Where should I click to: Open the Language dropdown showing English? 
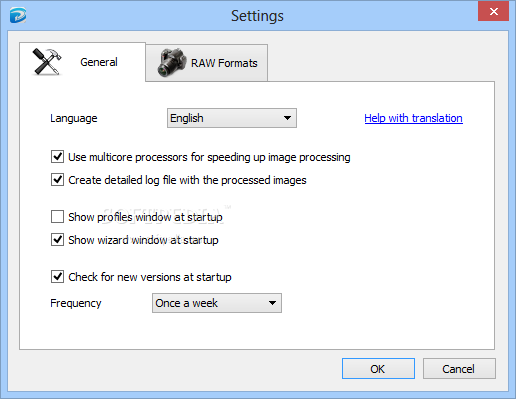click(232, 118)
